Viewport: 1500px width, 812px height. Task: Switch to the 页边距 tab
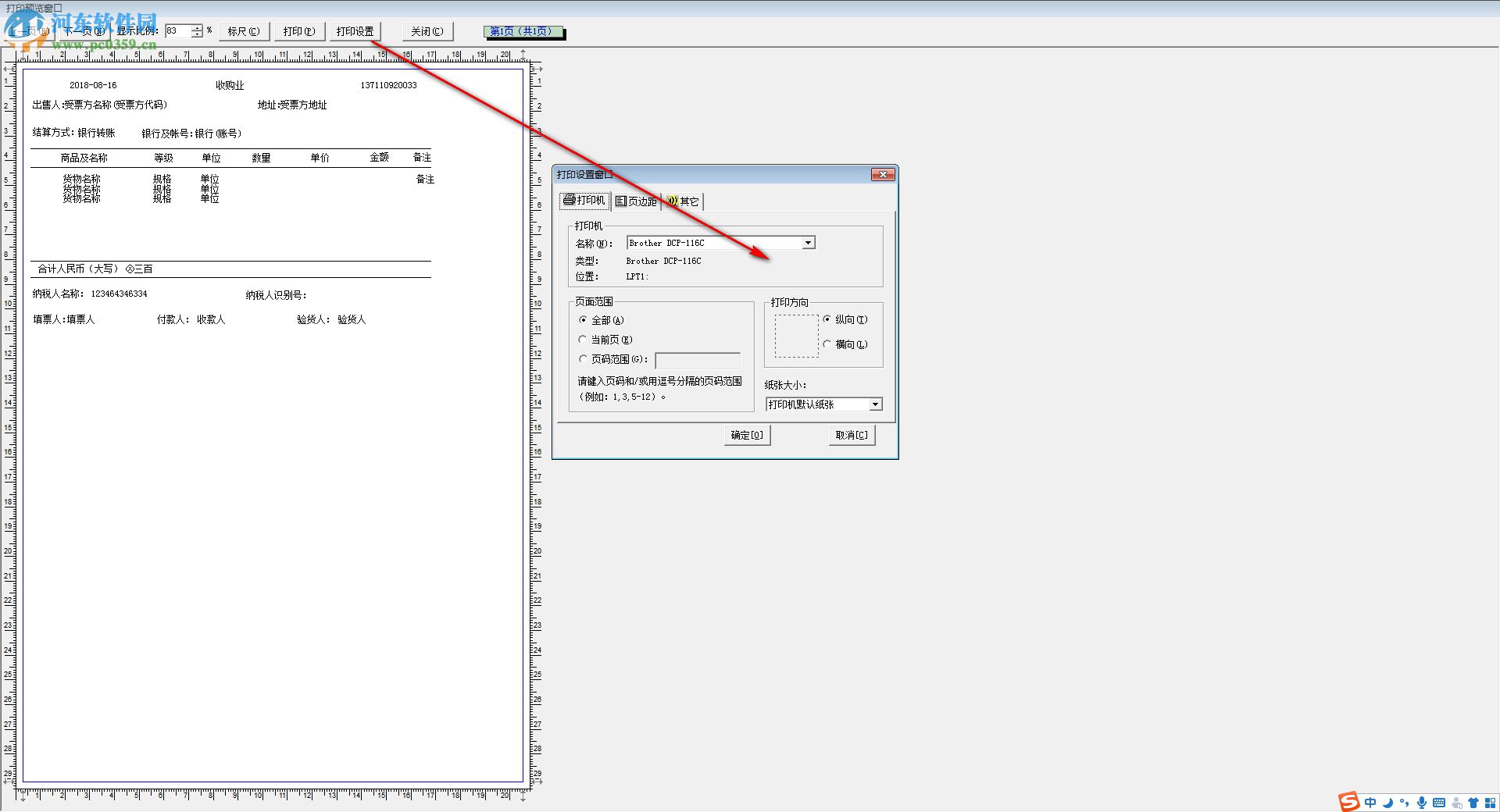coord(636,201)
